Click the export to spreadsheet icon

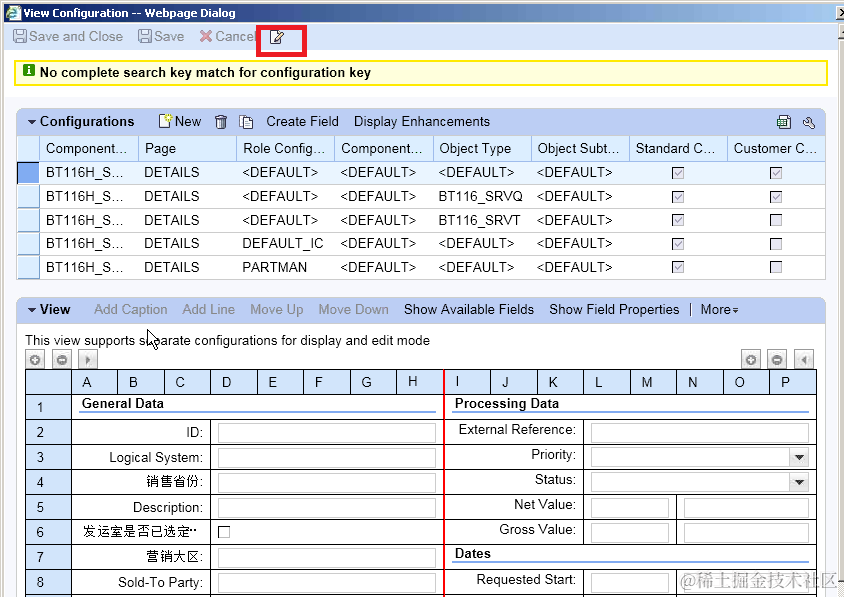[x=784, y=122]
